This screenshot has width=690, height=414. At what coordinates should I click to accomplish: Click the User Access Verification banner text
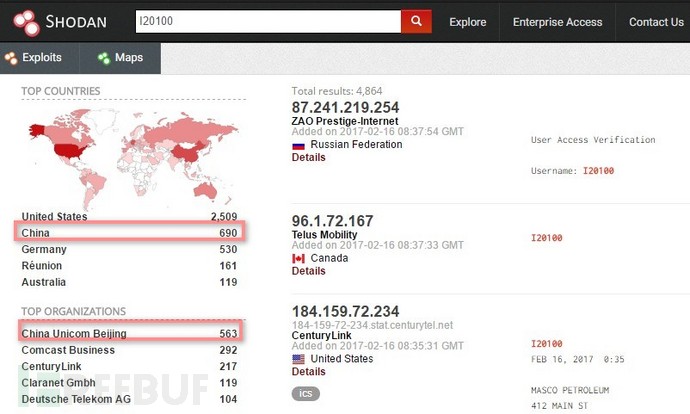(x=593, y=140)
